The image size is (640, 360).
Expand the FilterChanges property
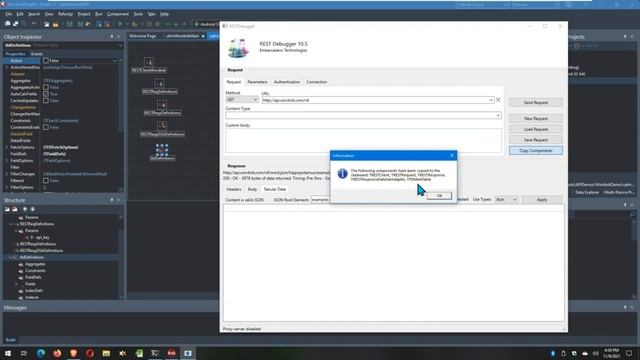point(7,174)
